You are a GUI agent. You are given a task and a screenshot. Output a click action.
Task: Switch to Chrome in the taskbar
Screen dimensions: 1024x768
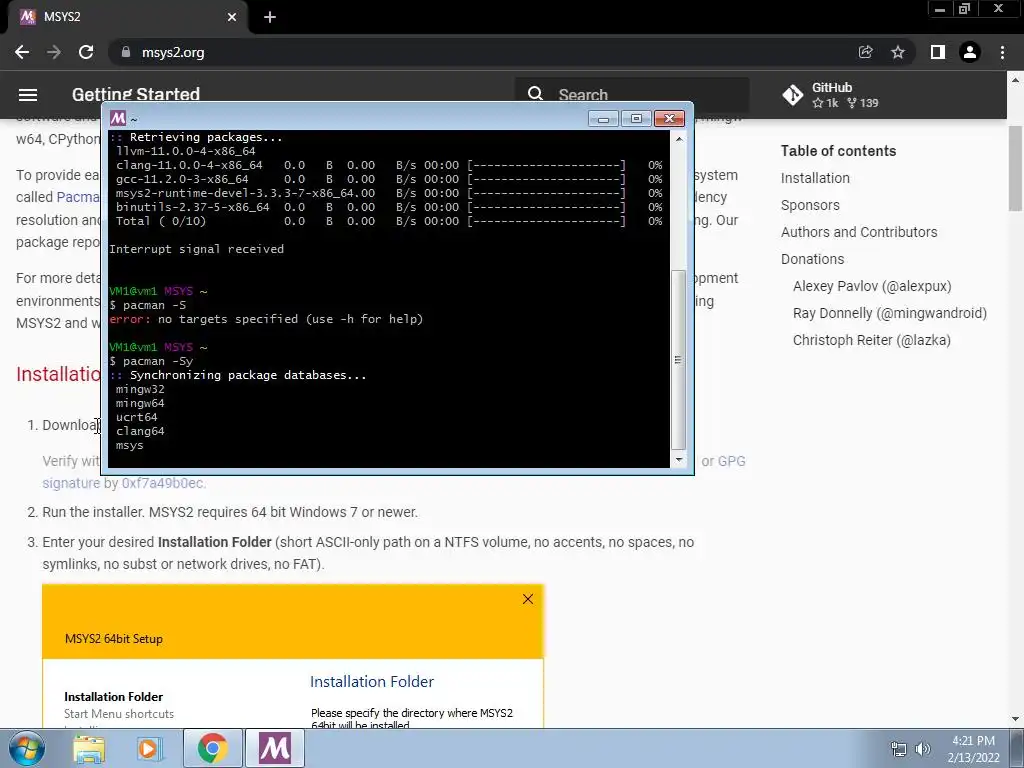212,748
